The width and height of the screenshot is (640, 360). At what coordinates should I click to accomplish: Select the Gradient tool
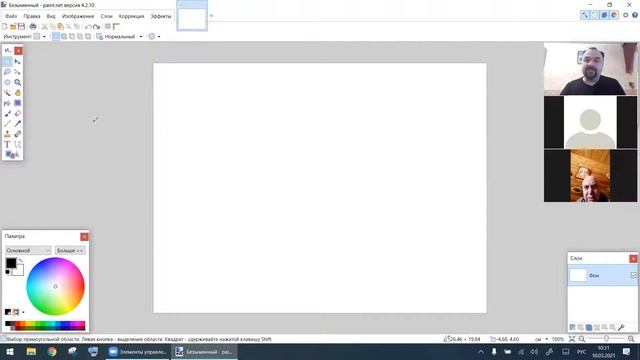(18, 103)
